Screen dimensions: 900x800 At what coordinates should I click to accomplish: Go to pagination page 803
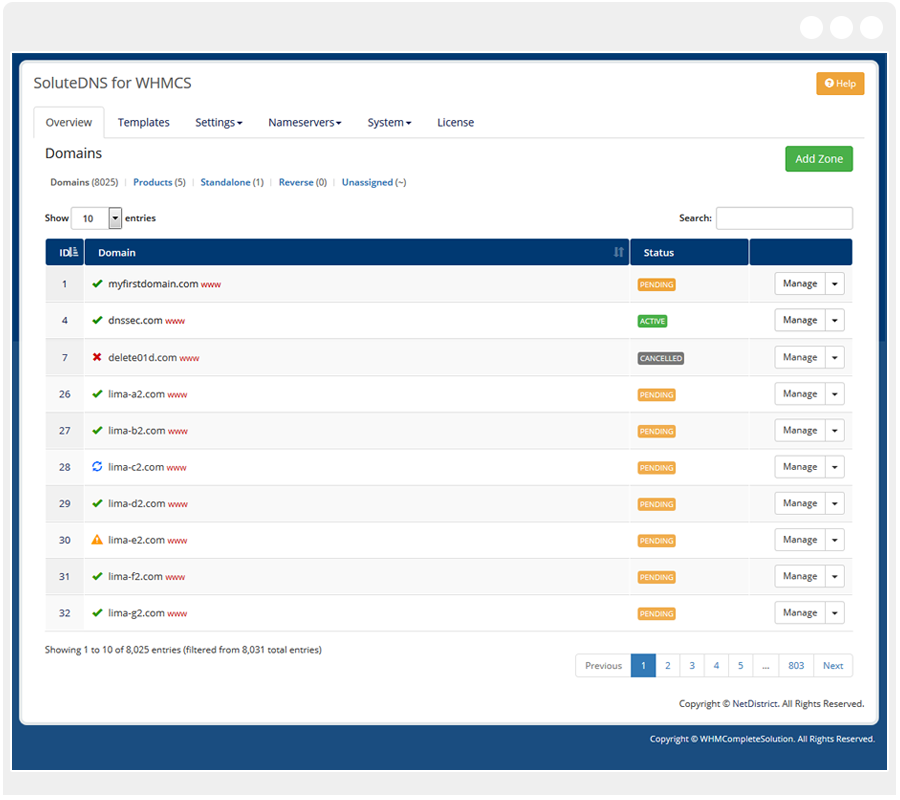click(x=796, y=666)
